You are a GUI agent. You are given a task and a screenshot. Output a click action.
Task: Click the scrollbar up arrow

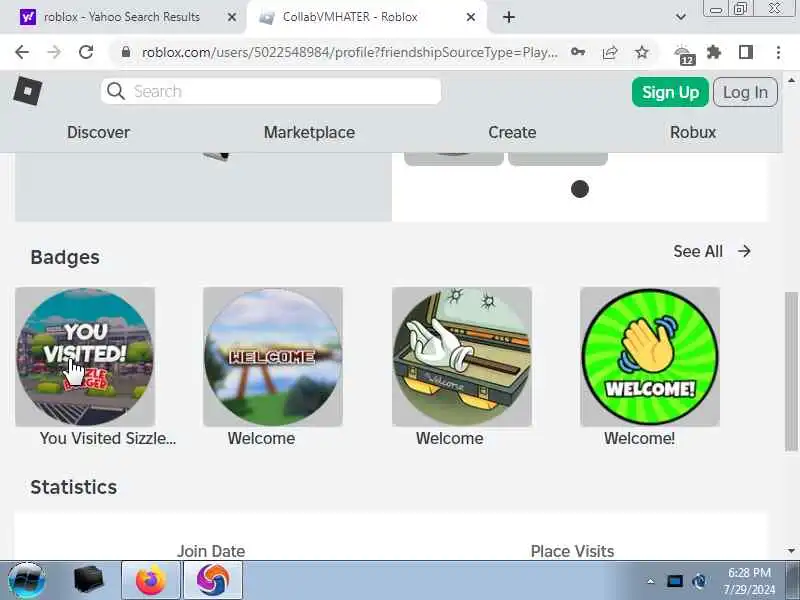[791, 80]
